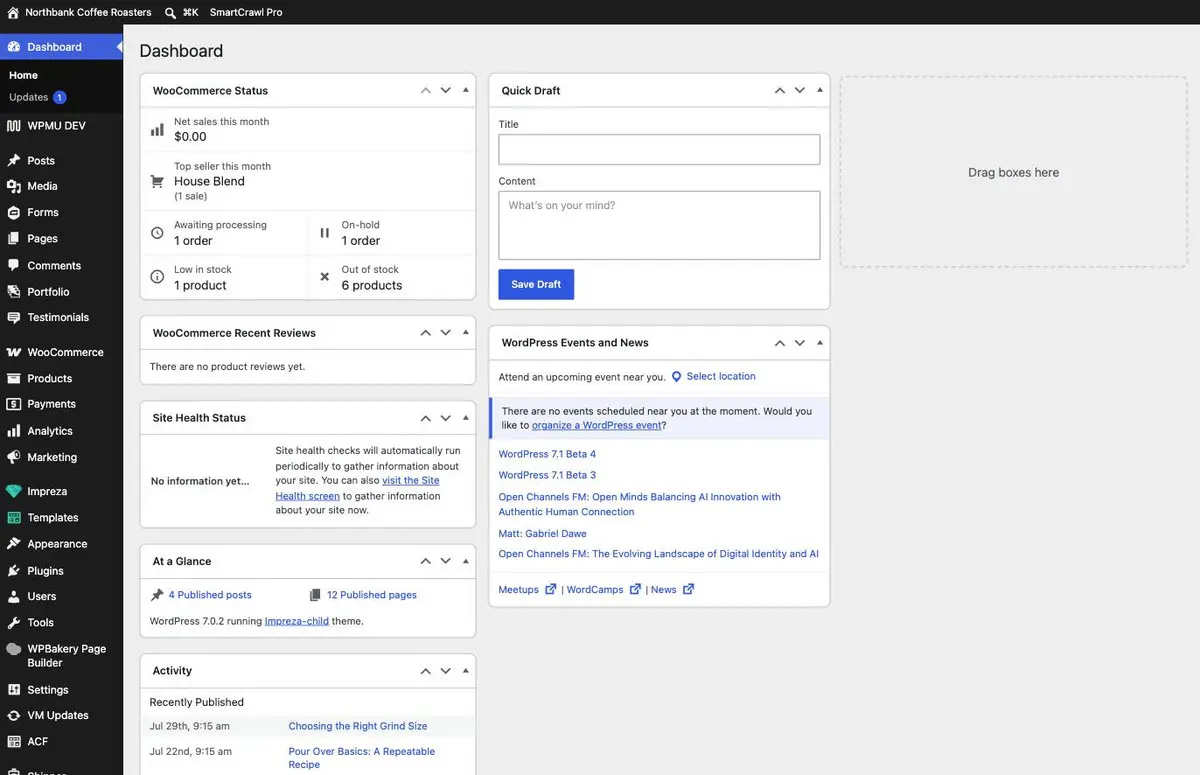Open the search magnifier icon in admin bar
Screen dimensions: 1200x775
click(171, 12)
